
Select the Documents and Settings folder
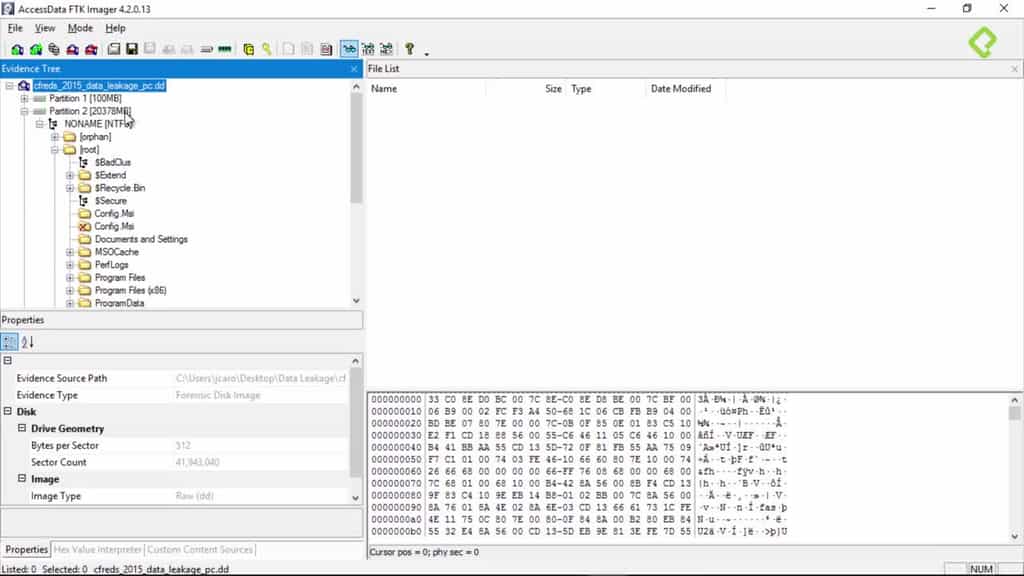[141, 239]
